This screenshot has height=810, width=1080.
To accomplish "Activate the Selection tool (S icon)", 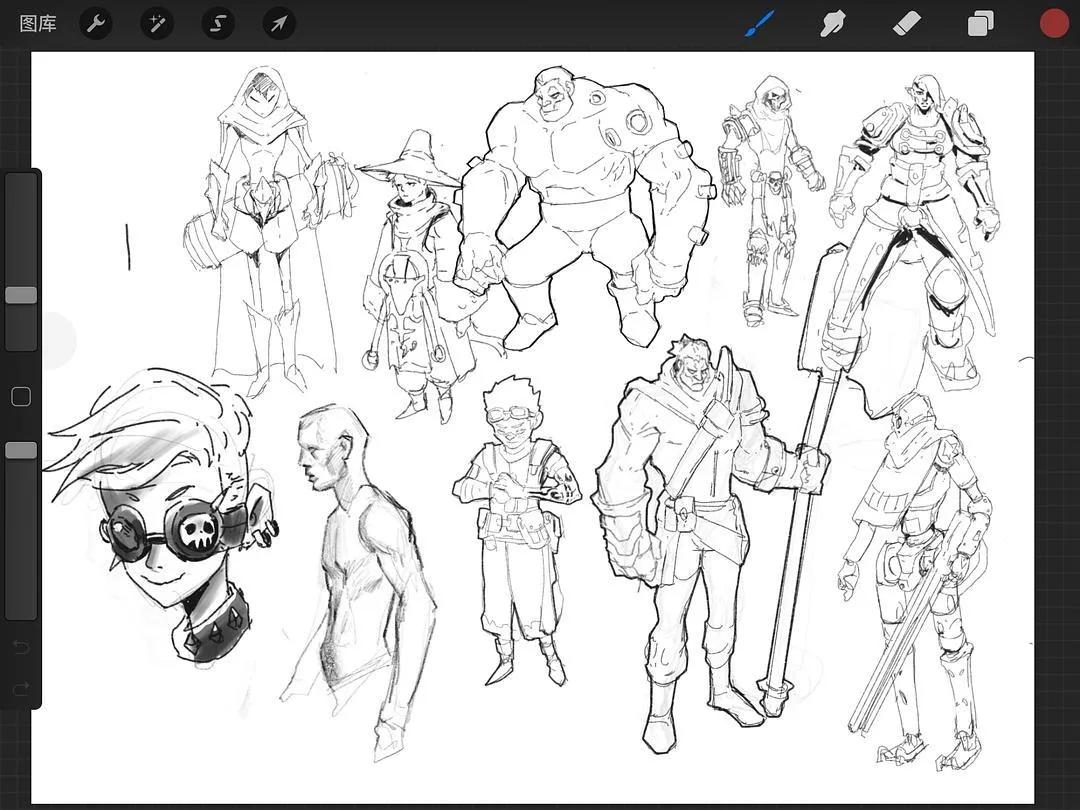I will [218, 23].
